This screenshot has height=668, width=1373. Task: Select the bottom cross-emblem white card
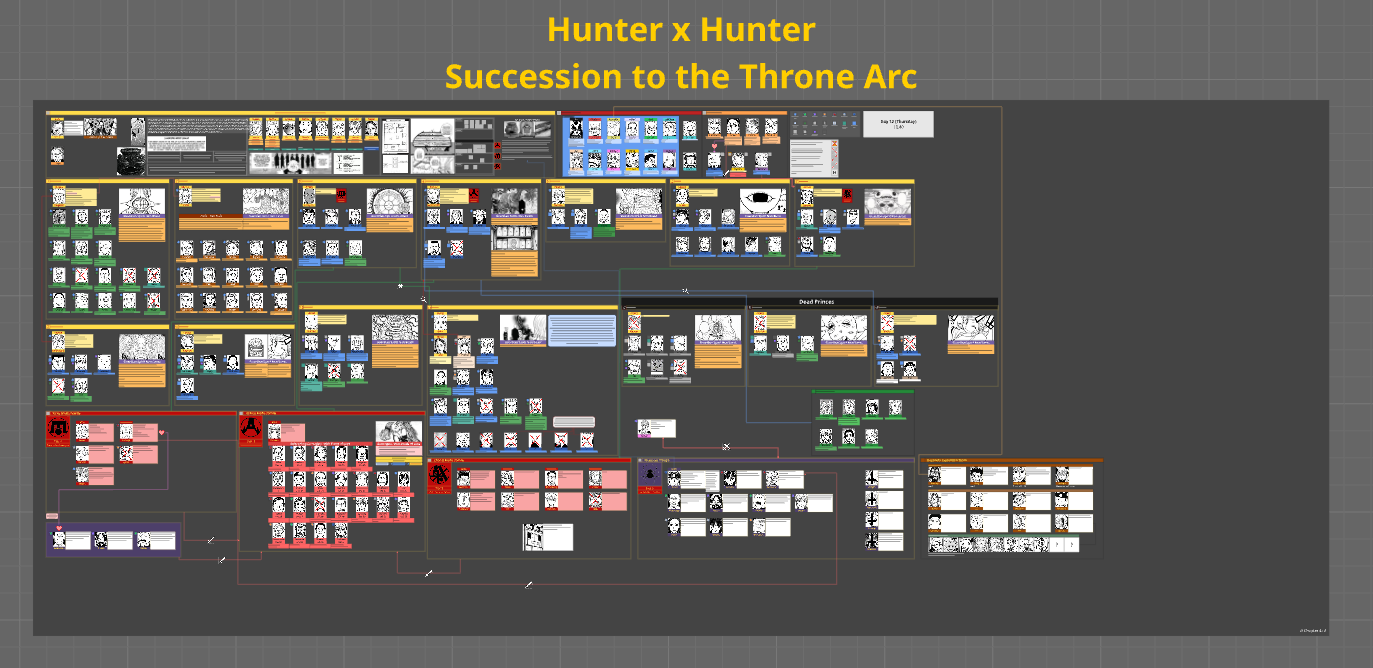pos(884,541)
